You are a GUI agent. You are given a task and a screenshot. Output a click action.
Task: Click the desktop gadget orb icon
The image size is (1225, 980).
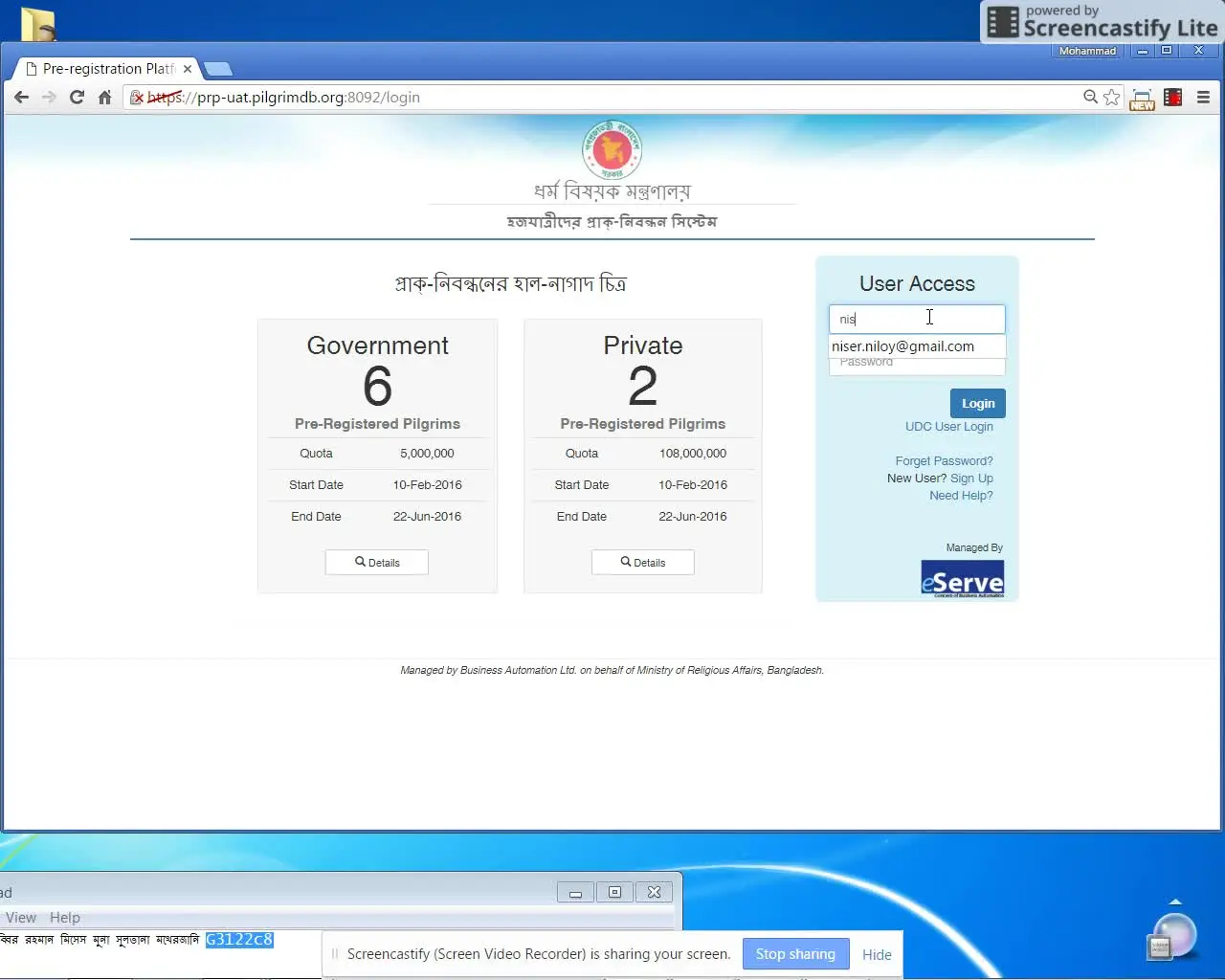point(1175,935)
